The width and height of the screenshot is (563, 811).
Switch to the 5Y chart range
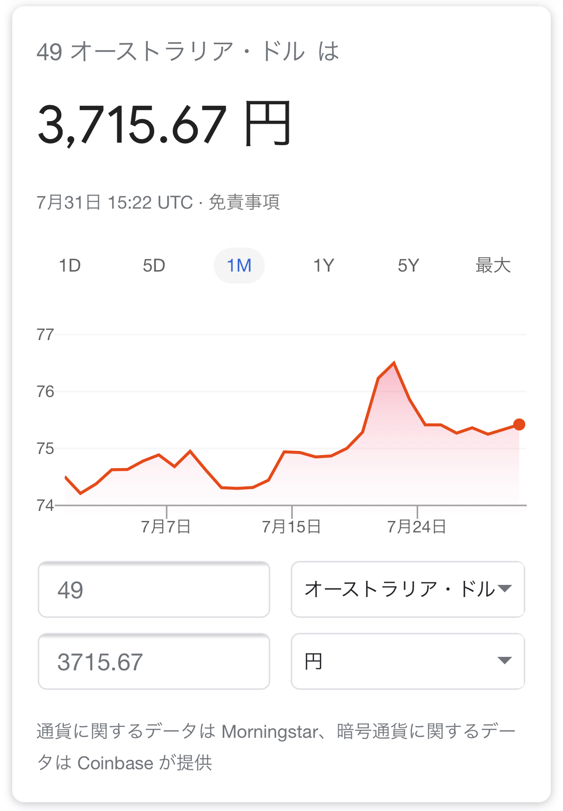tap(408, 266)
